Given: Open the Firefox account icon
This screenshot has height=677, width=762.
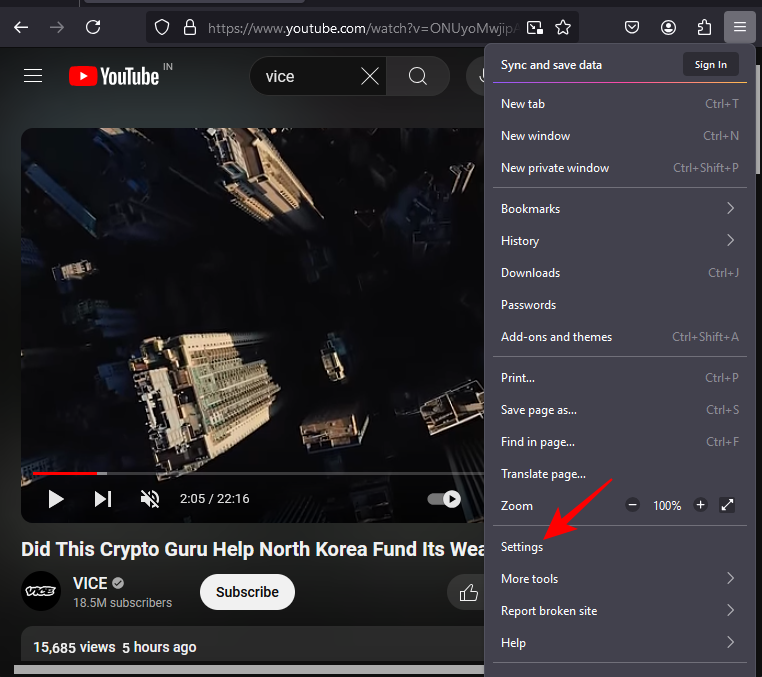Looking at the screenshot, I should pyautogui.click(x=668, y=27).
